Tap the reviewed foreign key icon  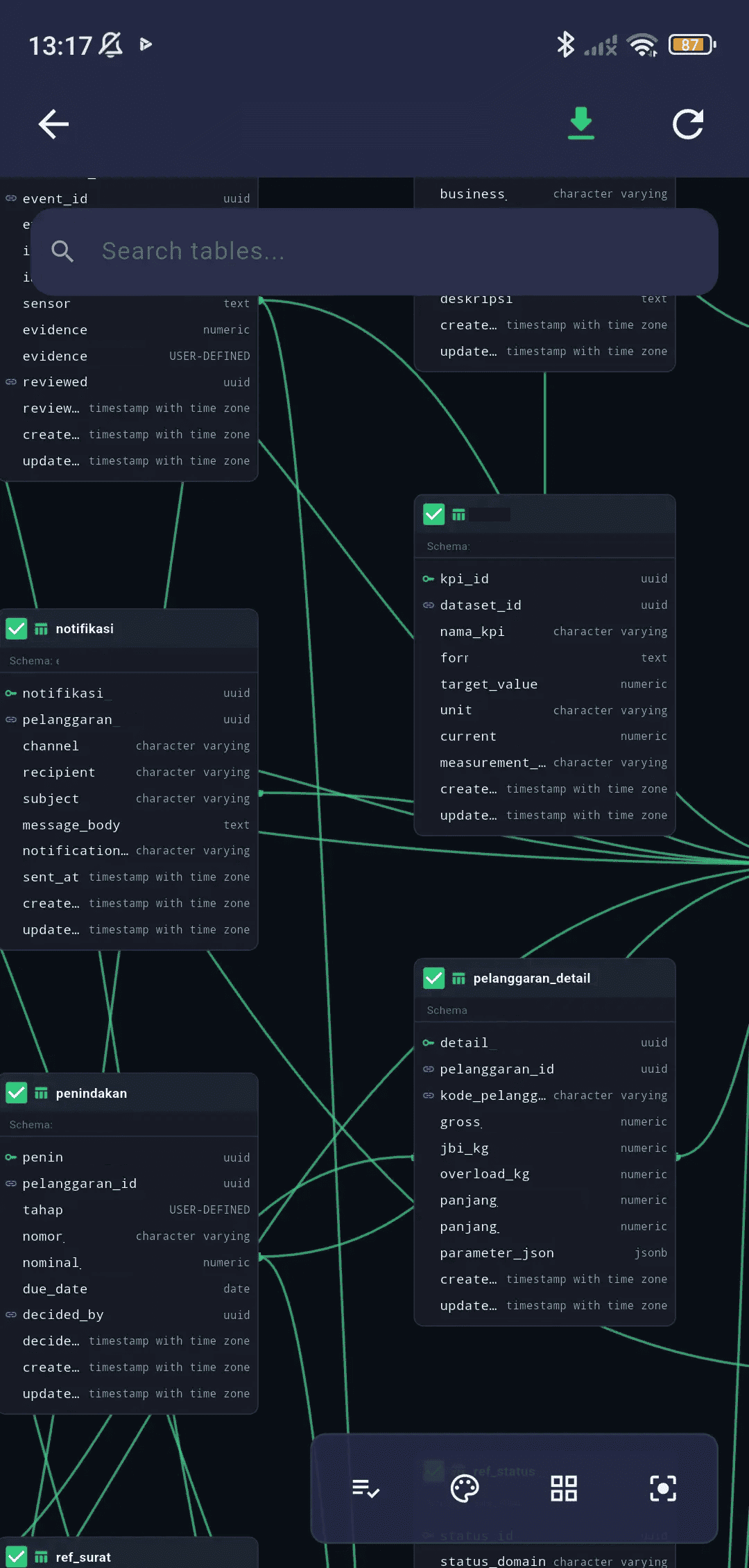(x=11, y=382)
